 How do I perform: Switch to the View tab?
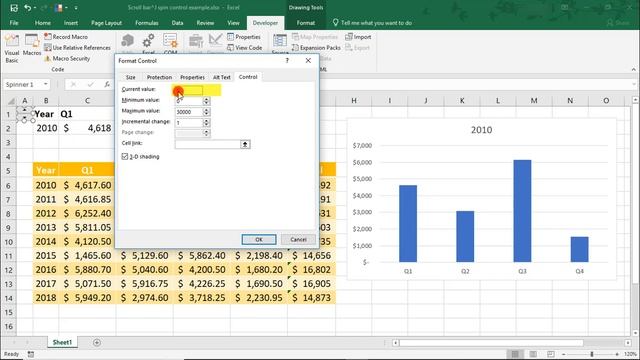pos(233,23)
